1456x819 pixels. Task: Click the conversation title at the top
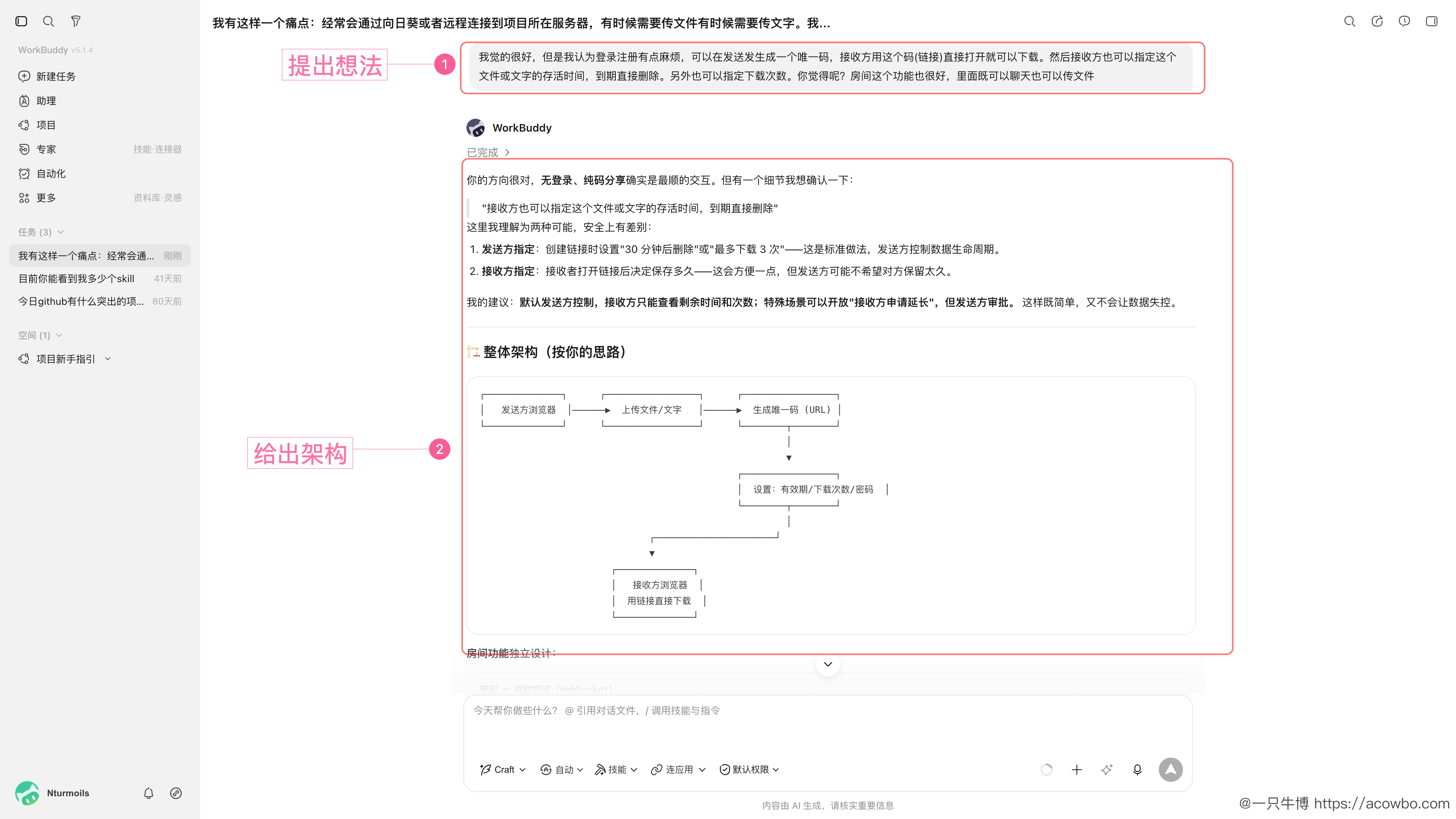(521, 23)
